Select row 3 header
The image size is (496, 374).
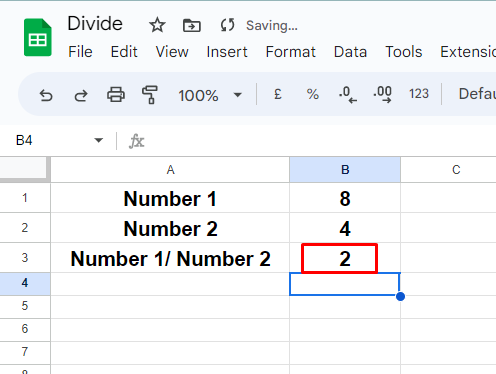click(x=25, y=258)
